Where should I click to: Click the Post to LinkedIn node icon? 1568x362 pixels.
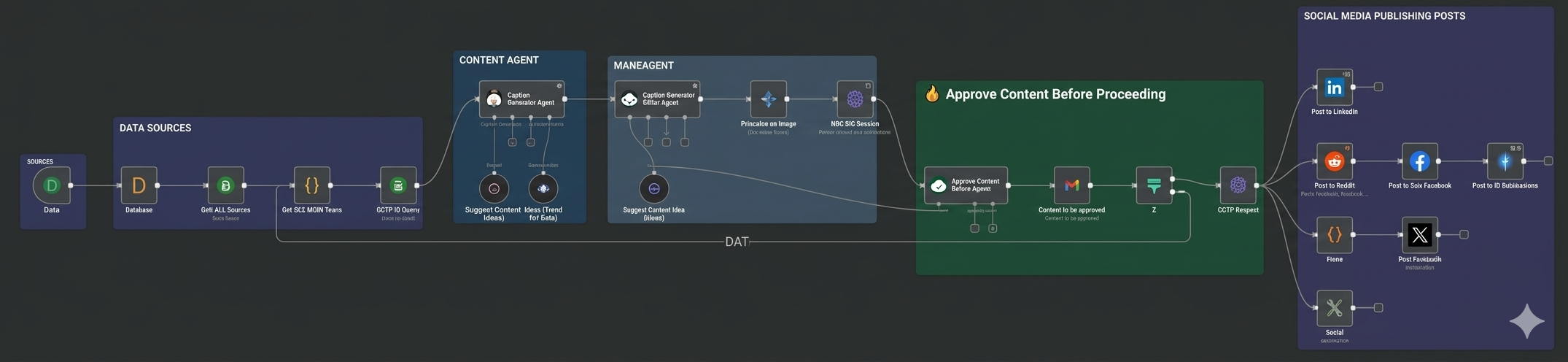1334,88
